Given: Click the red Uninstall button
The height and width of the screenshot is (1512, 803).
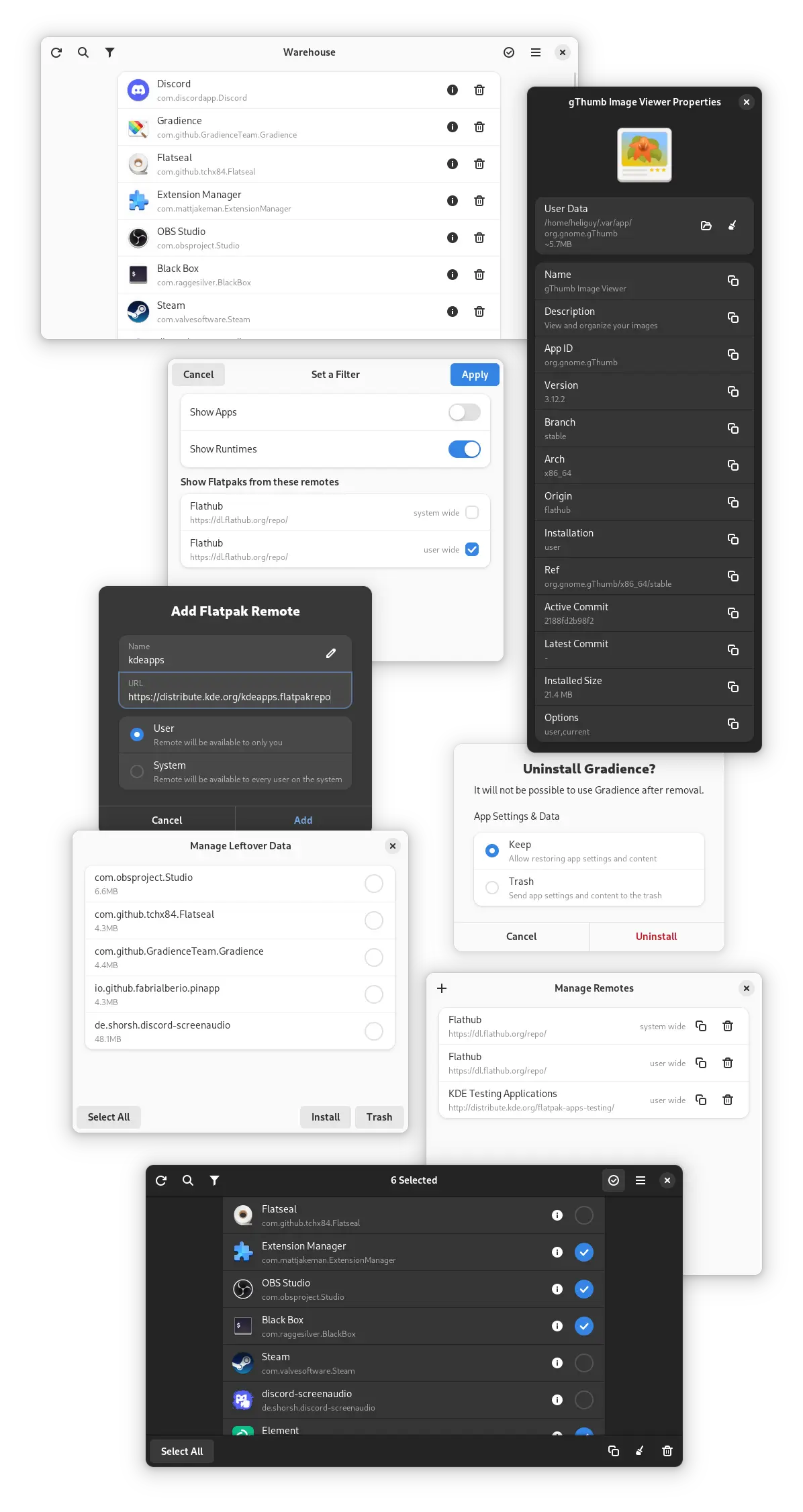Looking at the screenshot, I should (x=656, y=937).
